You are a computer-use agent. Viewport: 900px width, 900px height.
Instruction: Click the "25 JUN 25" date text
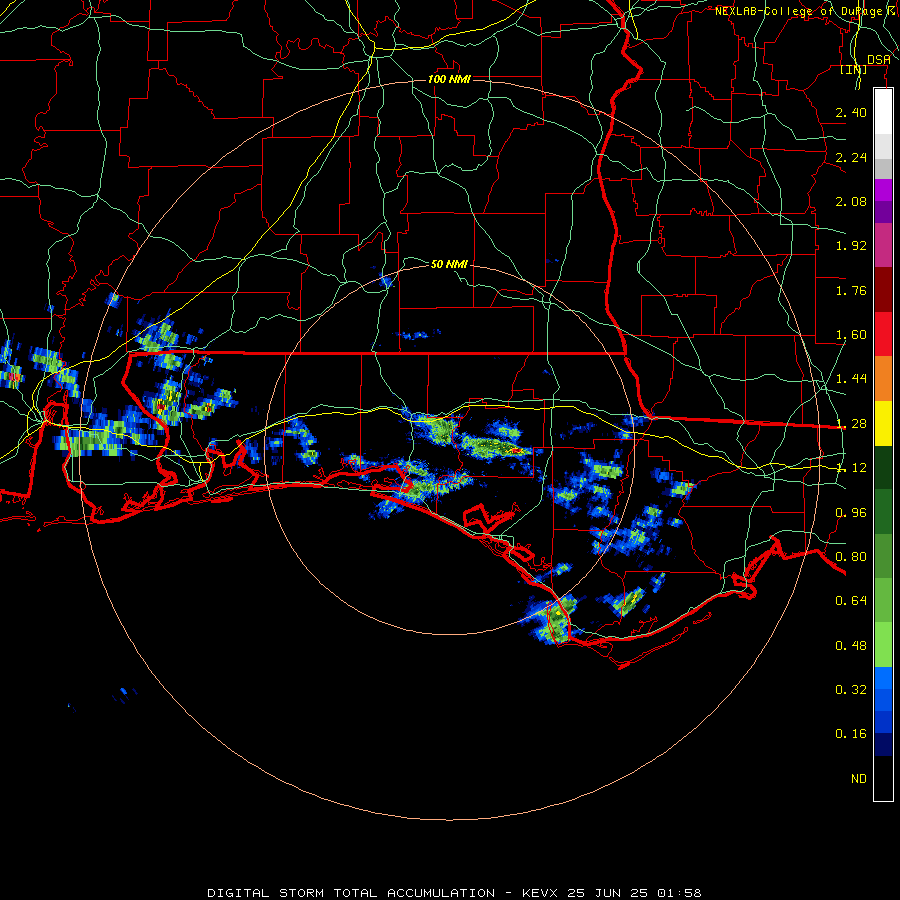point(607,893)
